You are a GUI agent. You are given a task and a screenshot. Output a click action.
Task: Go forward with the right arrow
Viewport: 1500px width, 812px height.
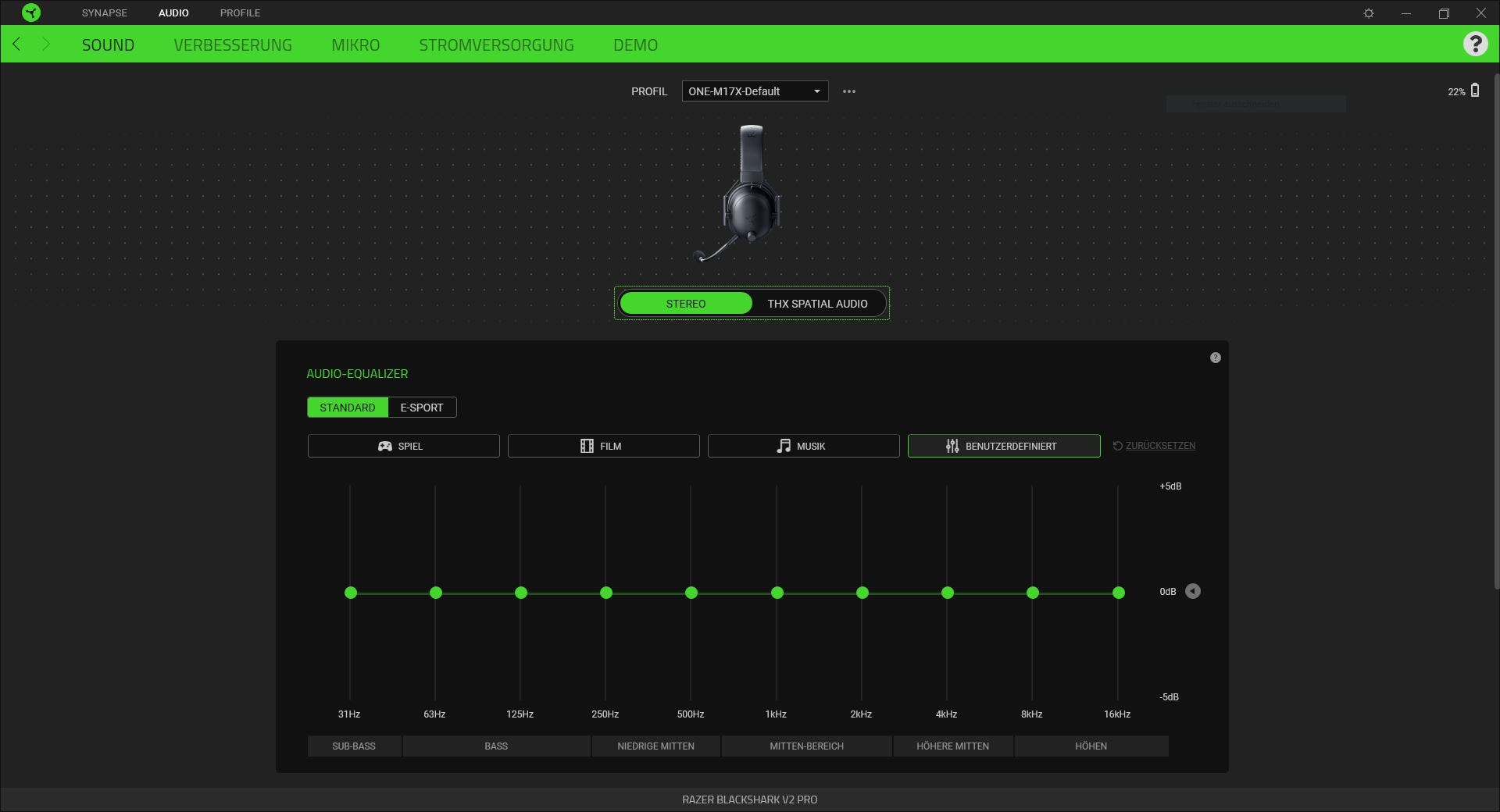tap(46, 44)
